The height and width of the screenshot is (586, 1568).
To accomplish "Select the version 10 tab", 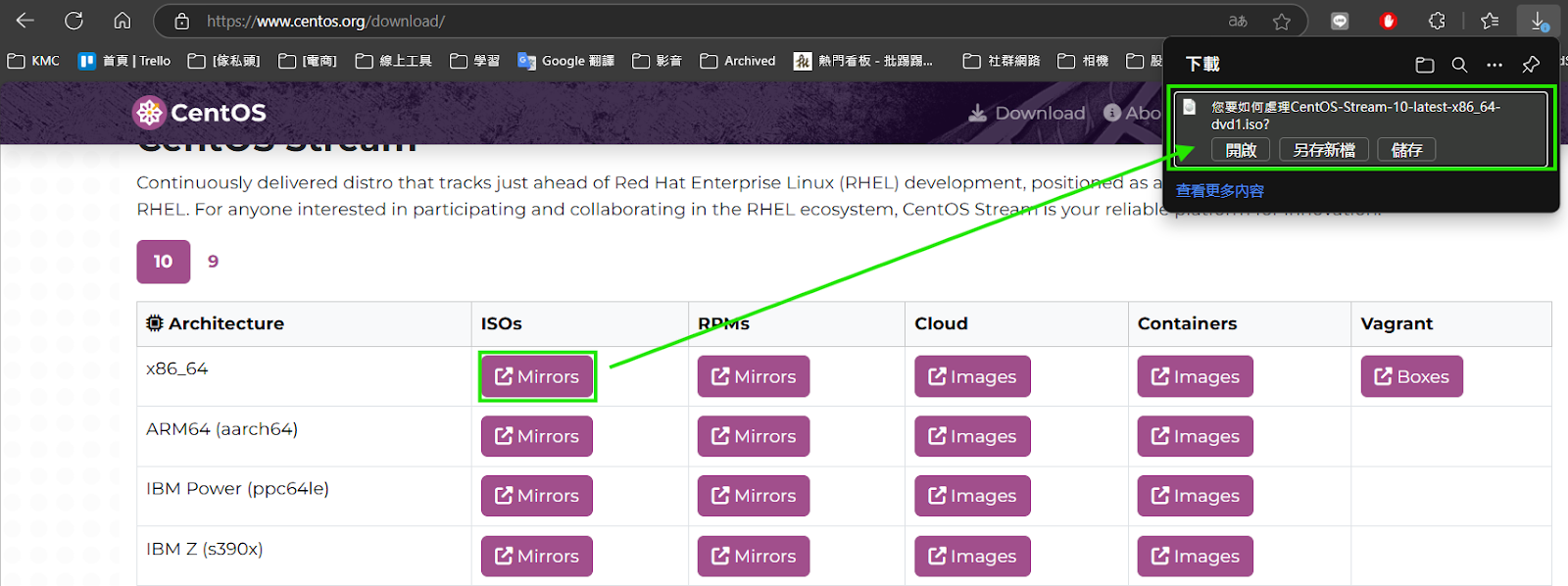I will (163, 262).
